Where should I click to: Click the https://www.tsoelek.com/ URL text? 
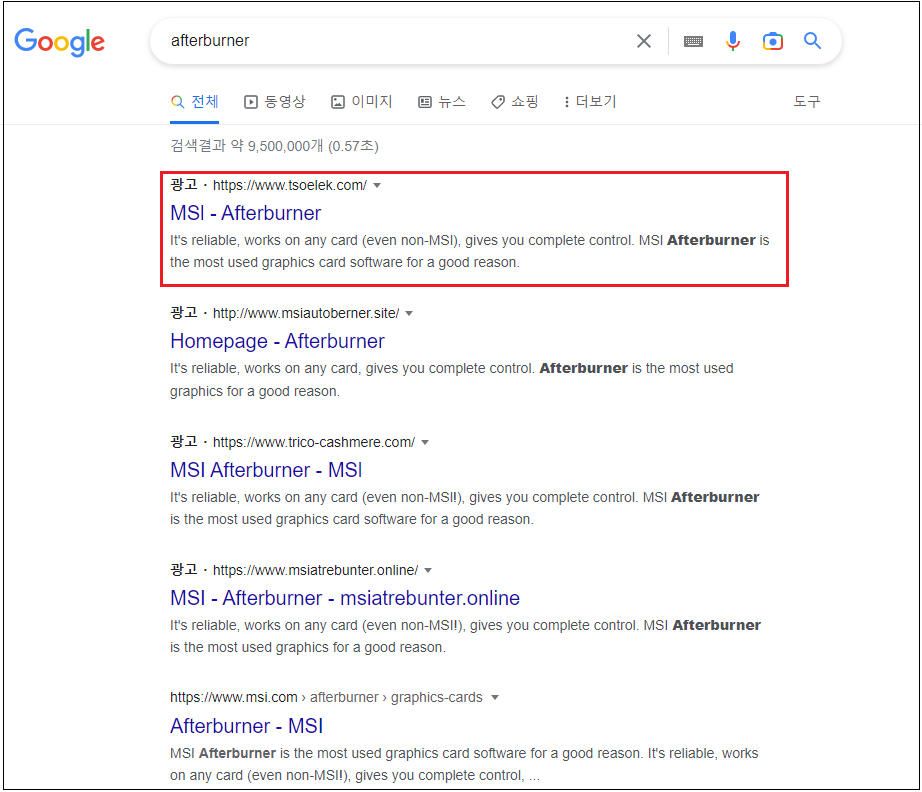coord(290,186)
